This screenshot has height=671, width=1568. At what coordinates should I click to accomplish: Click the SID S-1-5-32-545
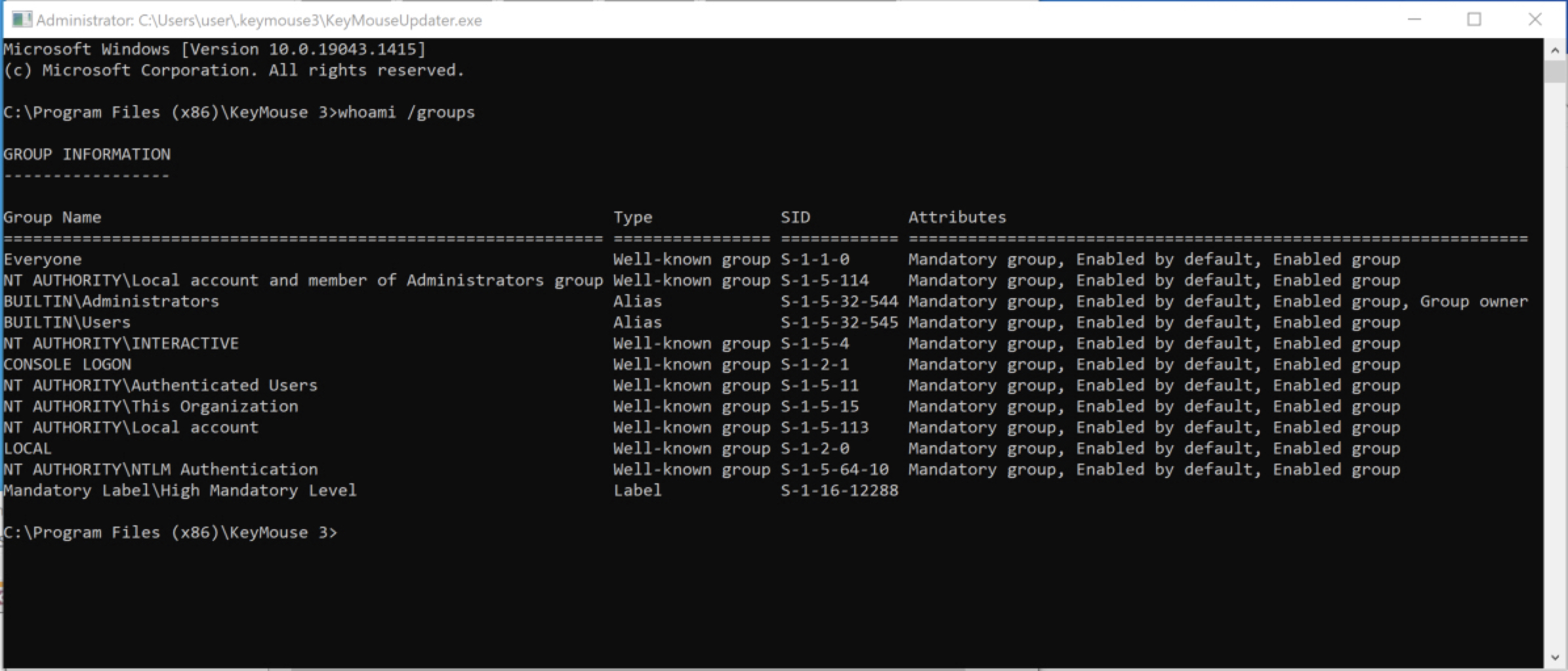[x=839, y=322]
